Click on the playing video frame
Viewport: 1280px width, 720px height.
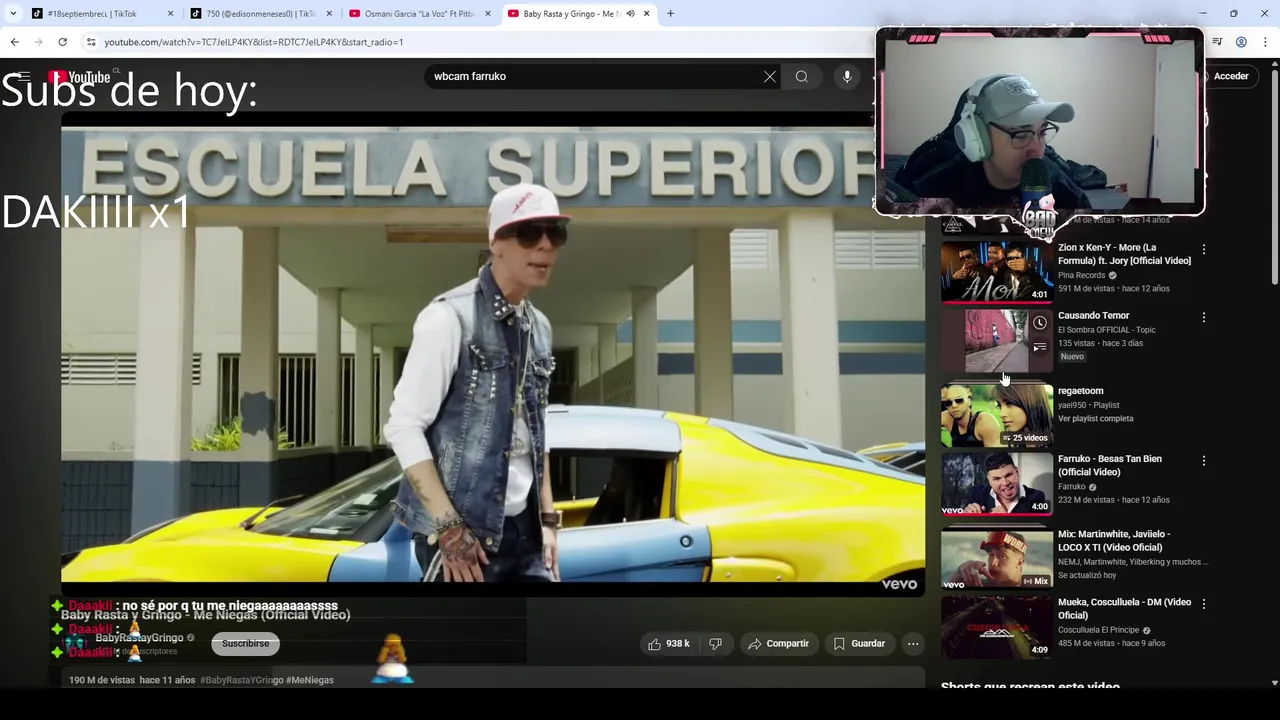point(492,355)
